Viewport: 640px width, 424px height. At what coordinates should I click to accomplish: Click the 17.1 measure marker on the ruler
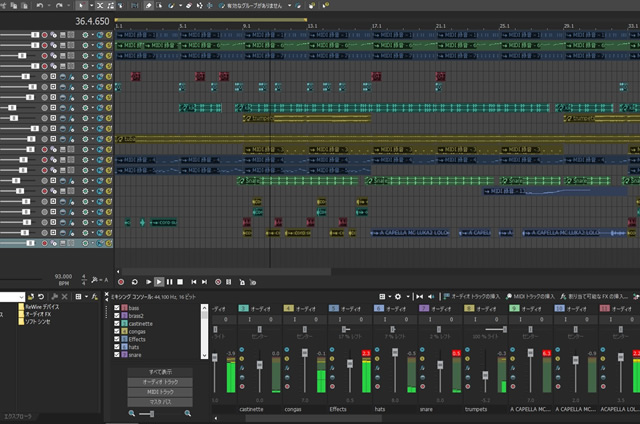(x=376, y=26)
